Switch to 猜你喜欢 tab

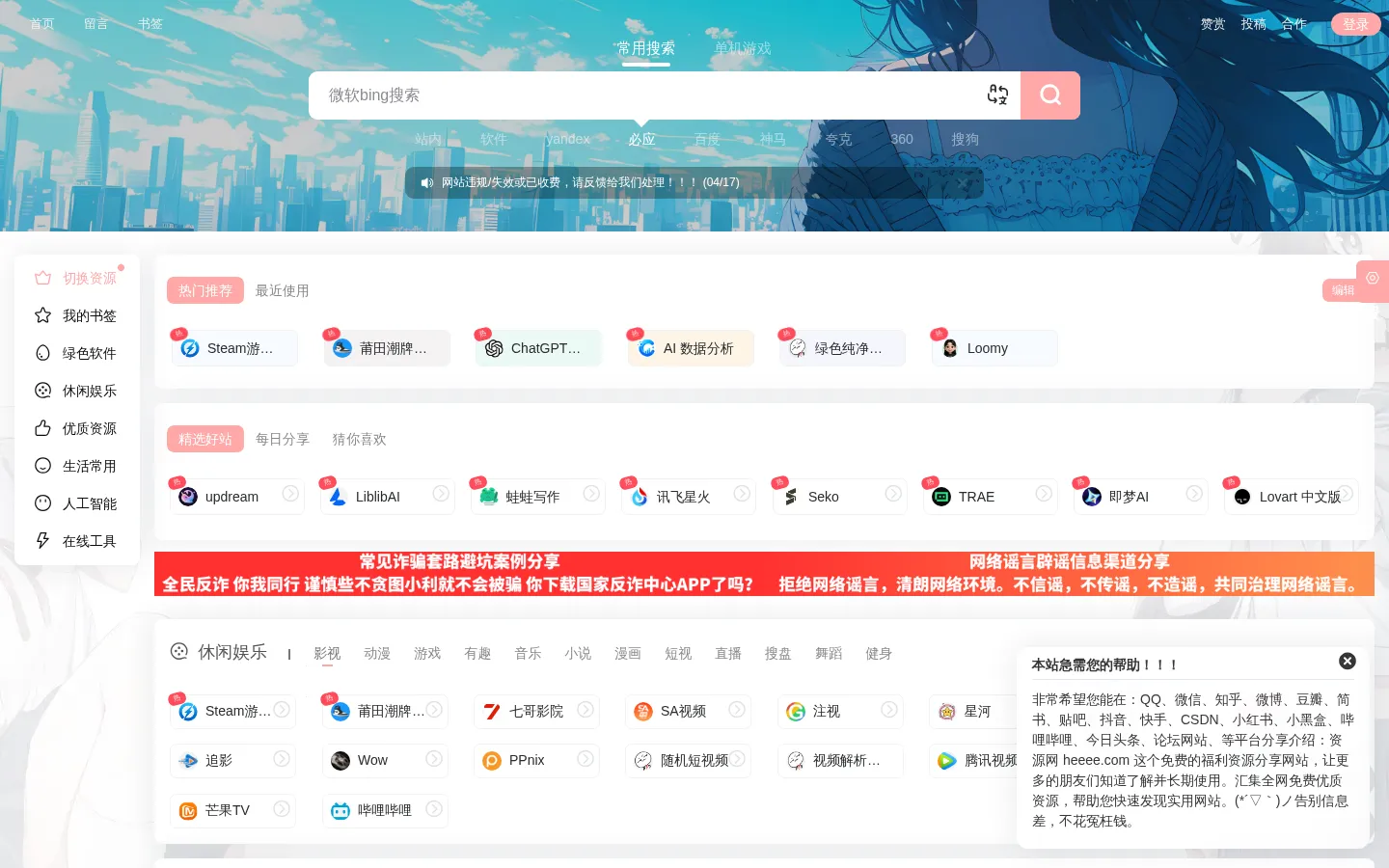pos(359,439)
